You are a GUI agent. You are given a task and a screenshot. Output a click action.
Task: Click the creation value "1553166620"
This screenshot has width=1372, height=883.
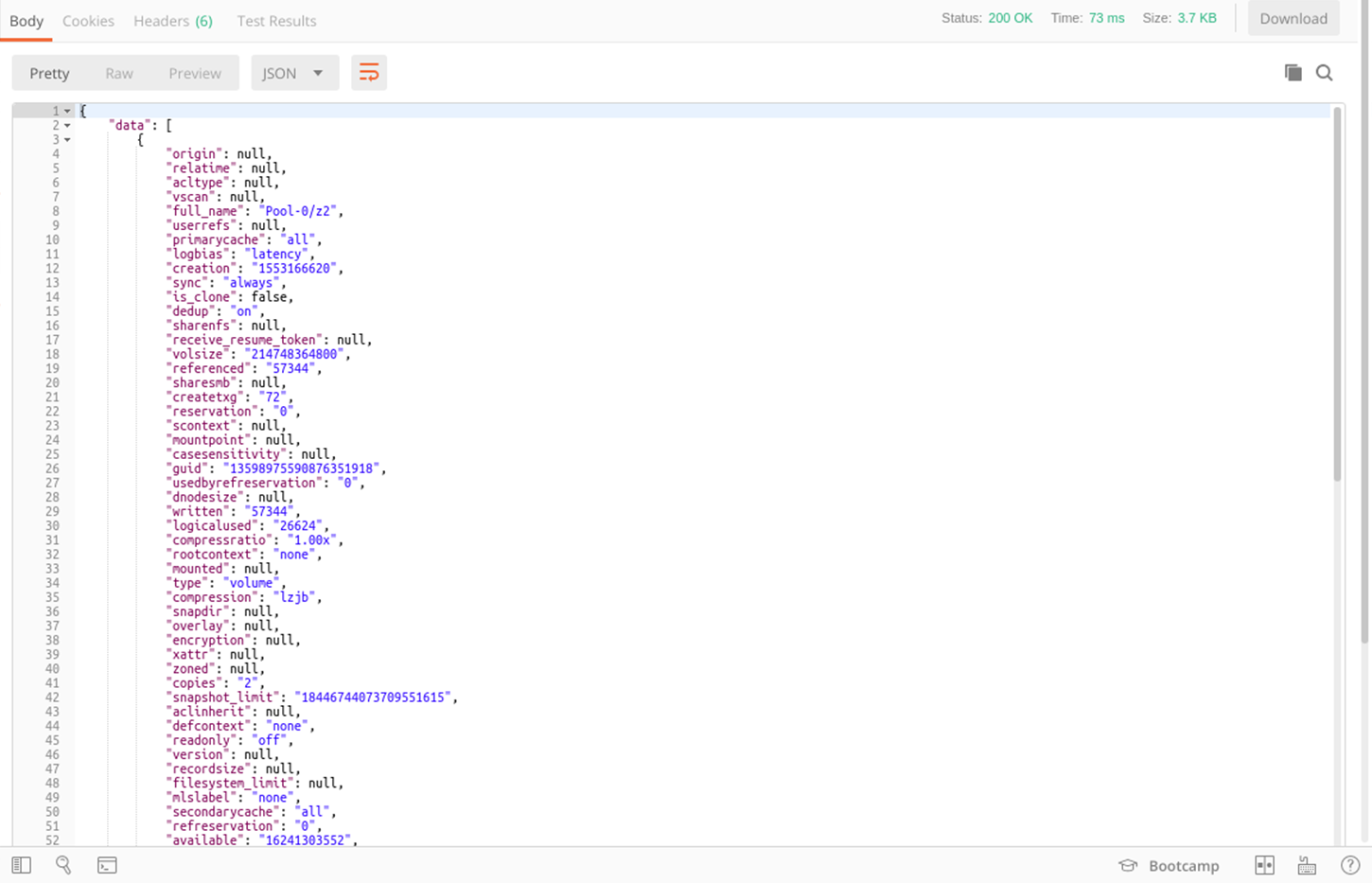click(296, 268)
